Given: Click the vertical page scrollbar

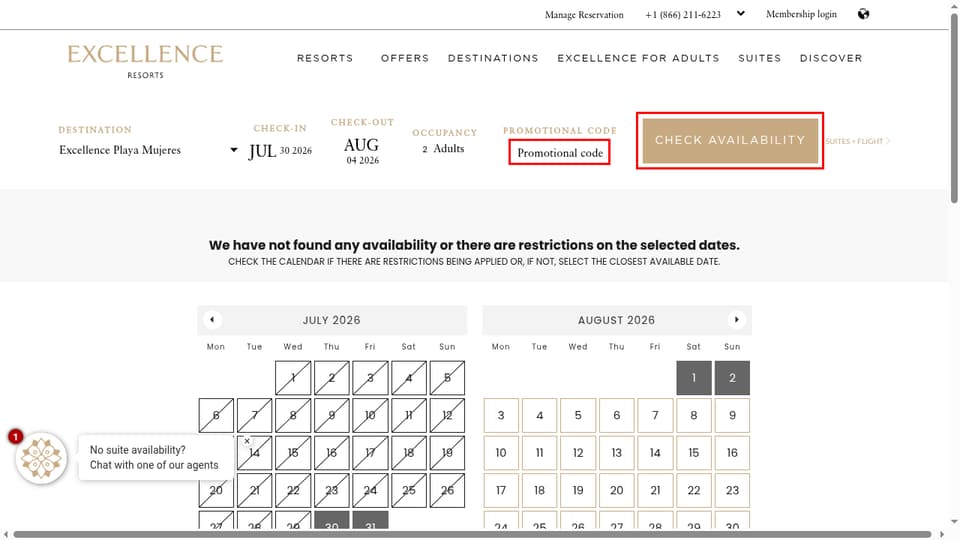Looking at the screenshot, I should click(954, 110).
